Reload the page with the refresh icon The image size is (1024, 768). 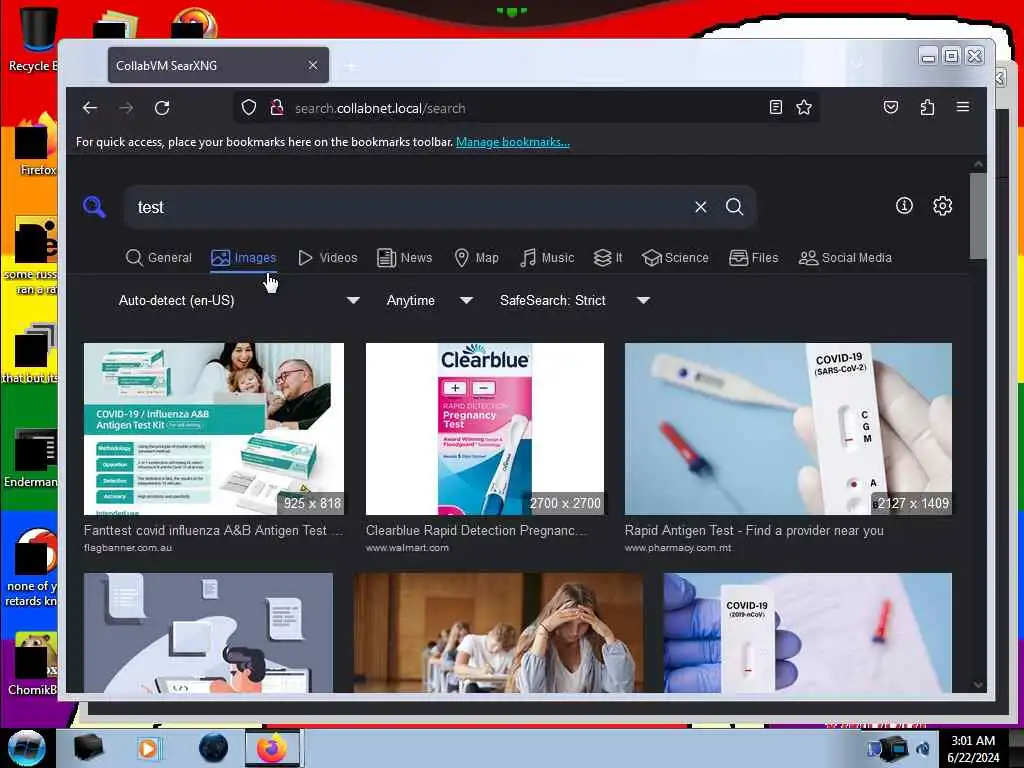162,108
